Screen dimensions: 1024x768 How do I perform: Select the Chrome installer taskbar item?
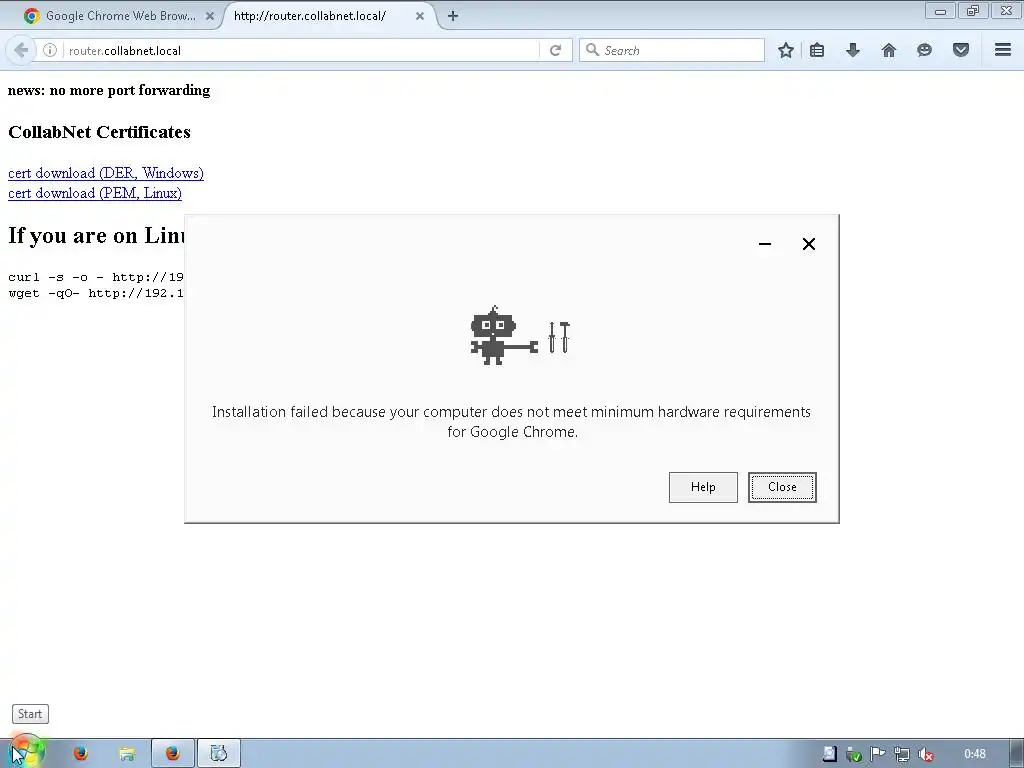tap(219, 754)
